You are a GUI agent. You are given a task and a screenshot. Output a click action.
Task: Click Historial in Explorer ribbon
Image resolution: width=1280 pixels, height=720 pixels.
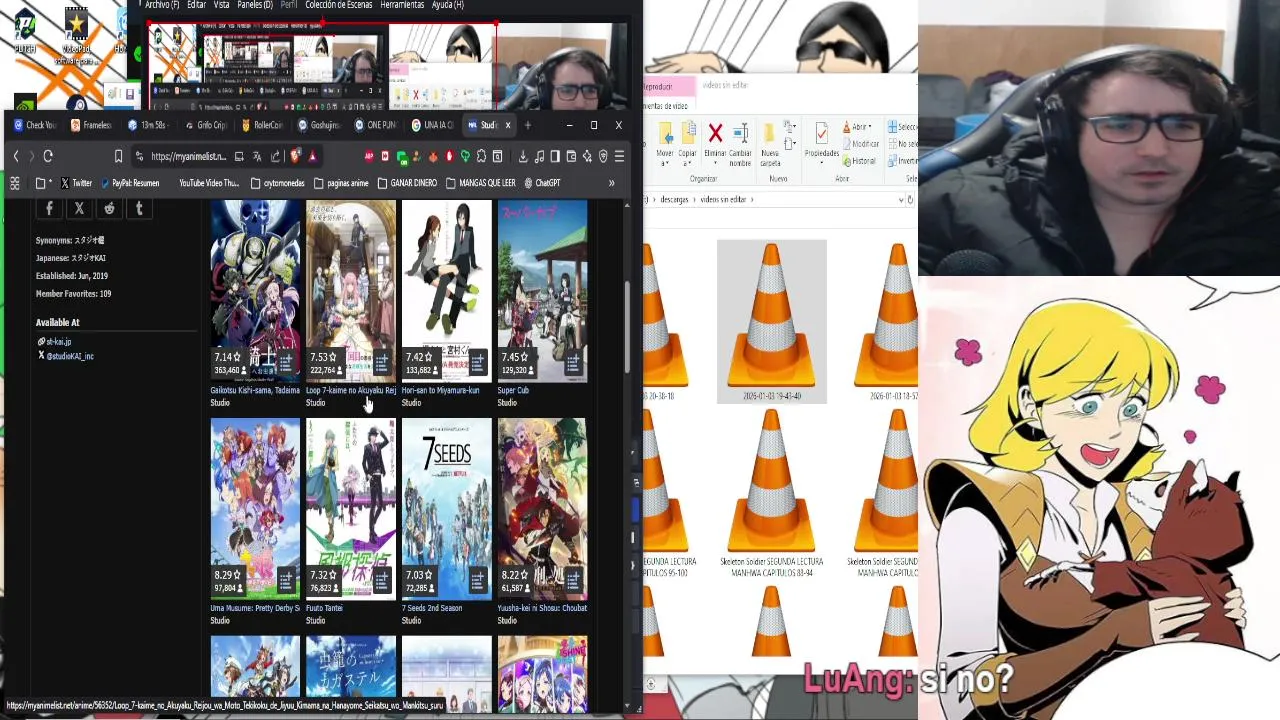pyautogui.click(x=862, y=161)
